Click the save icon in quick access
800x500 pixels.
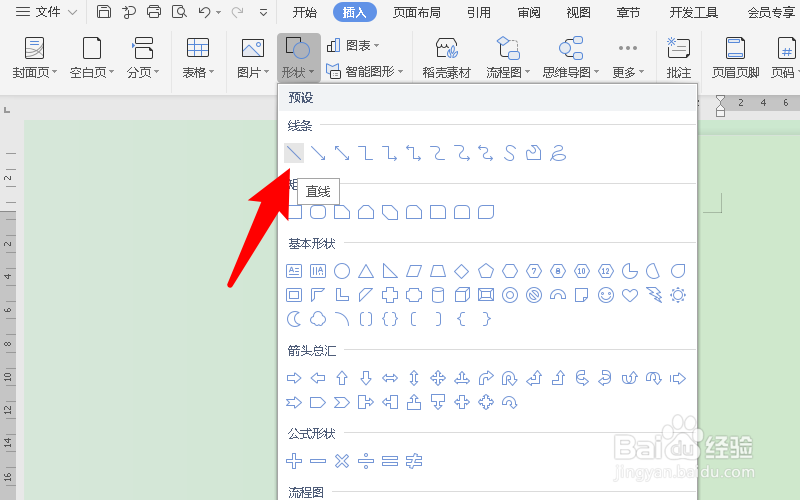pyautogui.click(x=104, y=12)
